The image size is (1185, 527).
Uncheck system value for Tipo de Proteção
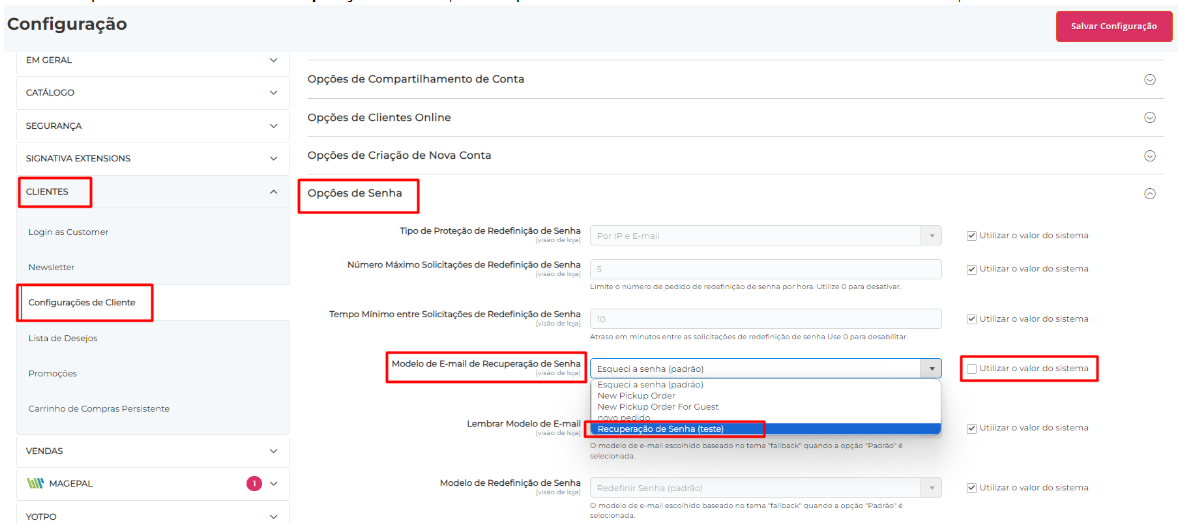click(x=972, y=236)
